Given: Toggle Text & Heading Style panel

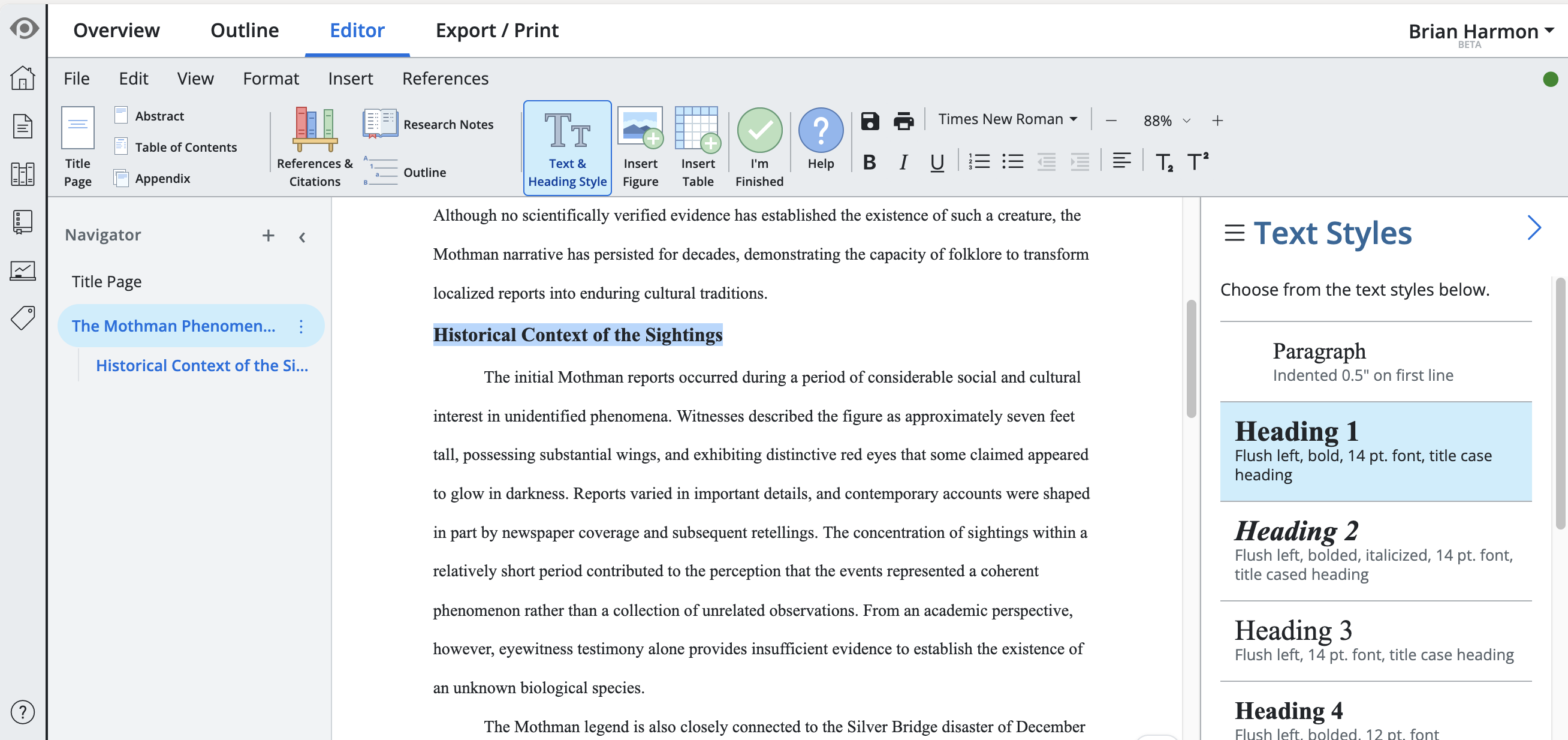Looking at the screenshot, I should [x=567, y=148].
